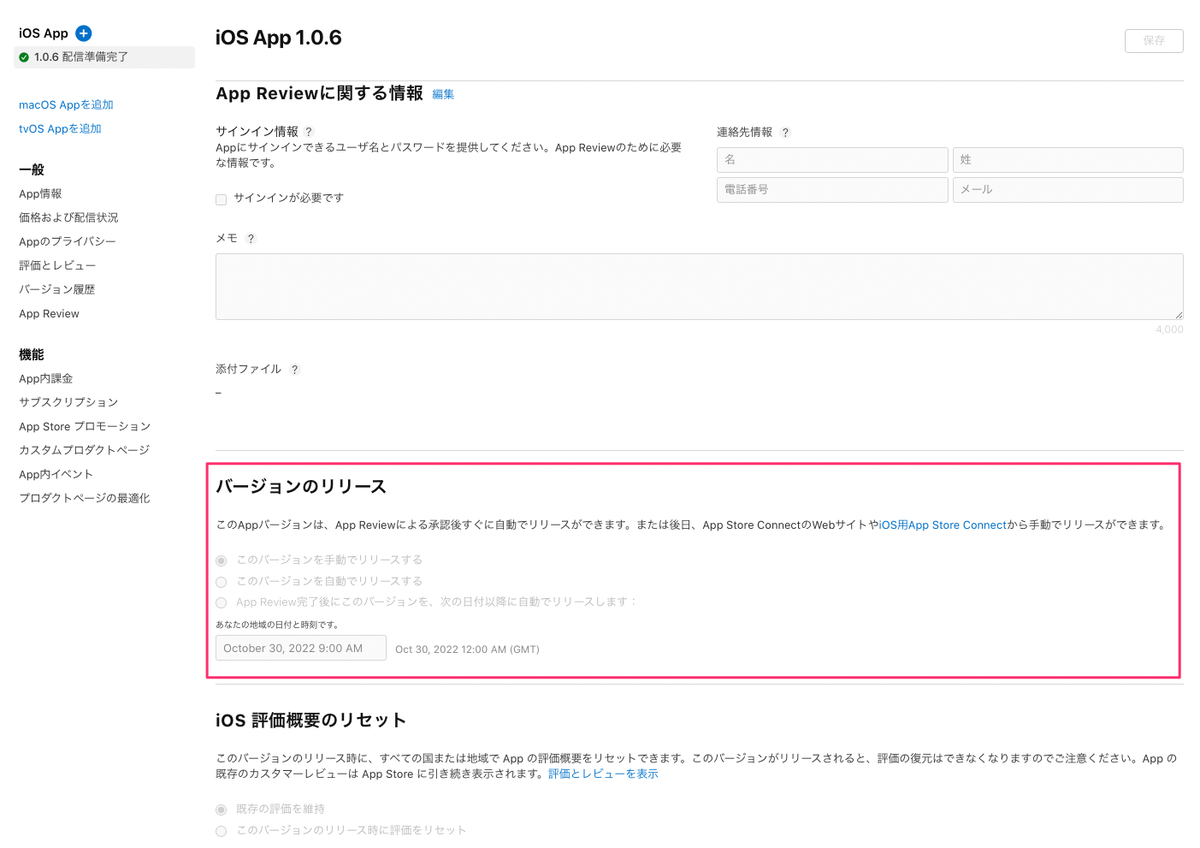Click the 名 first name field

pos(832,160)
